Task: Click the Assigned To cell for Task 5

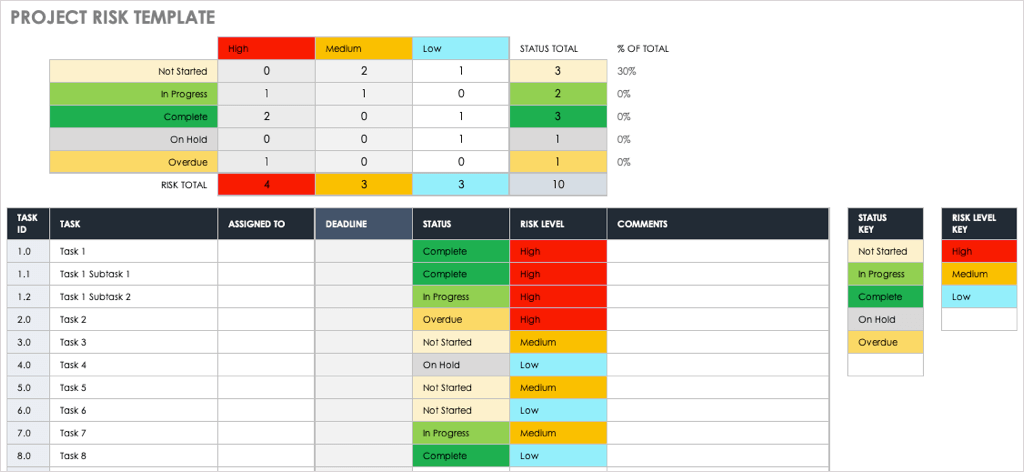Action: click(x=266, y=388)
